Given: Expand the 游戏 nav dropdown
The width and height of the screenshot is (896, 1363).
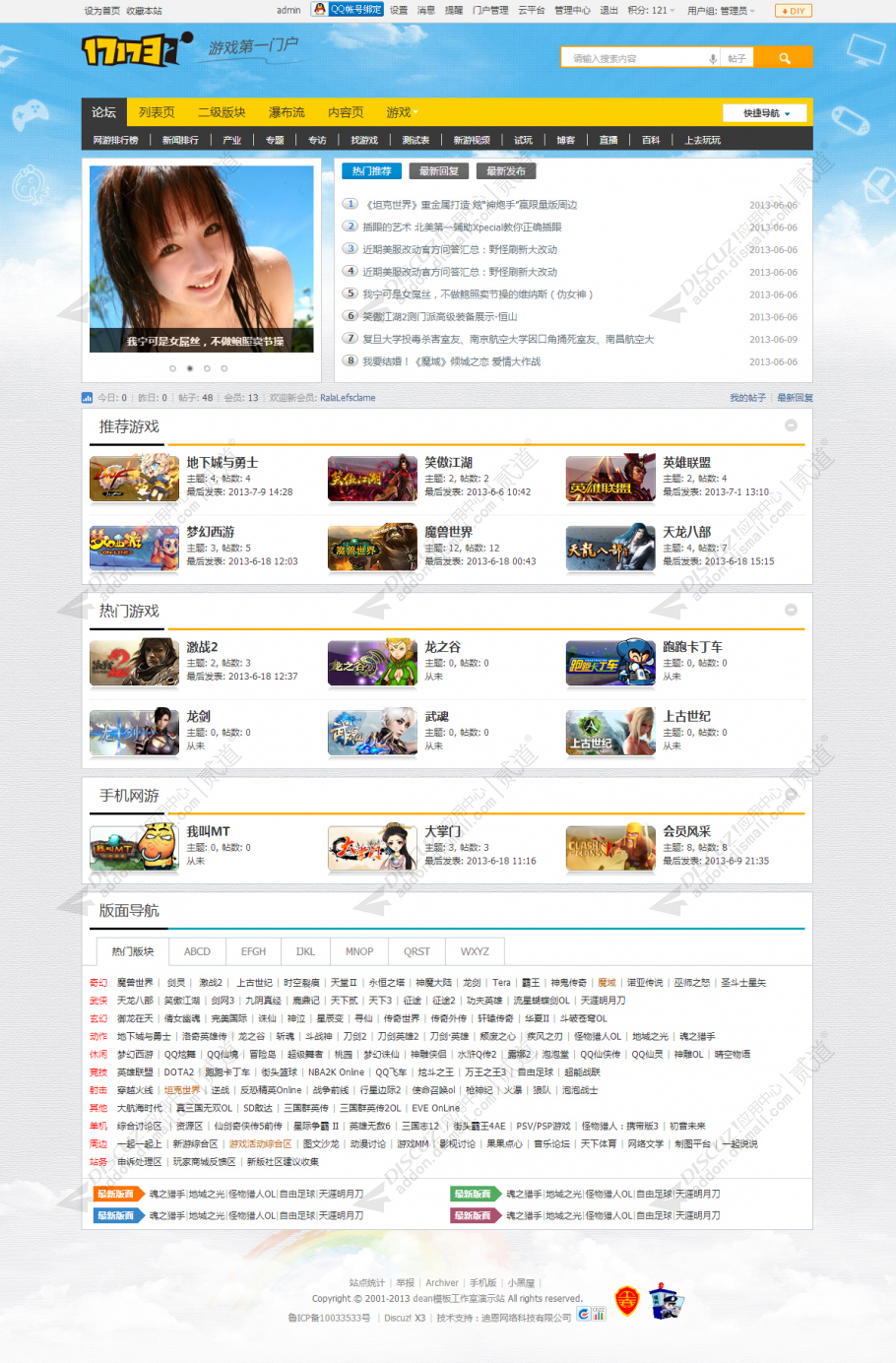Looking at the screenshot, I should coord(402,112).
